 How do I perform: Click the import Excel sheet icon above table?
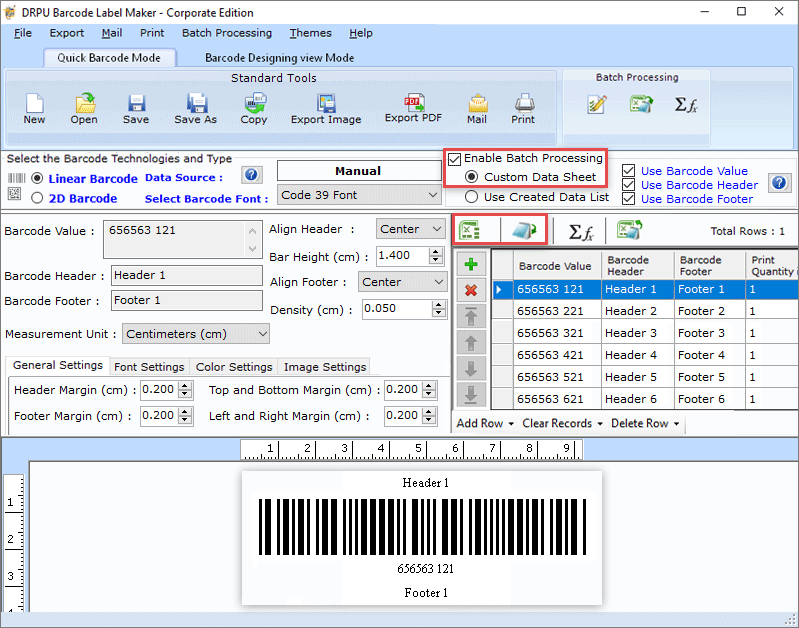(x=470, y=230)
